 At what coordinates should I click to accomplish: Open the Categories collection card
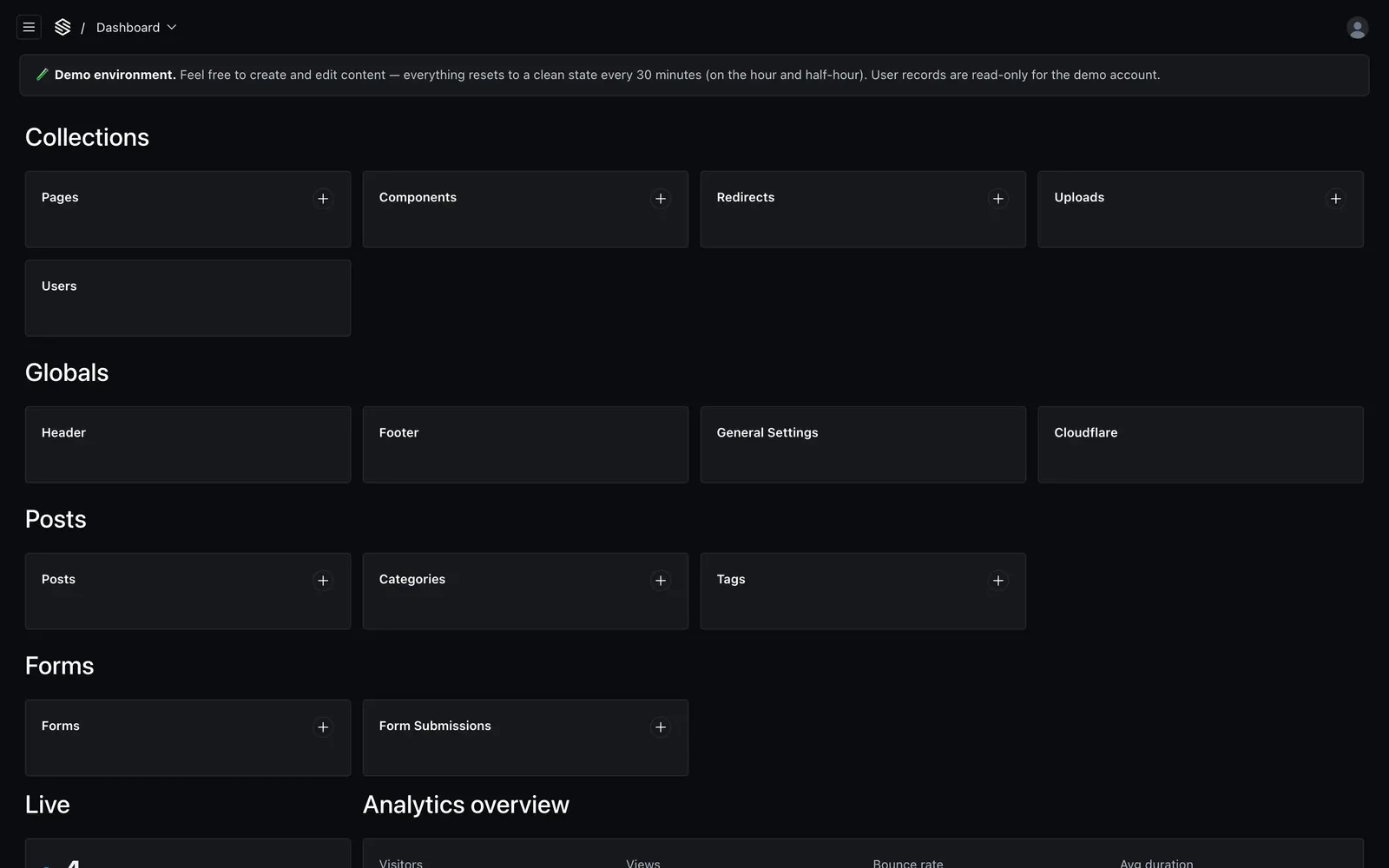pyautogui.click(x=525, y=591)
